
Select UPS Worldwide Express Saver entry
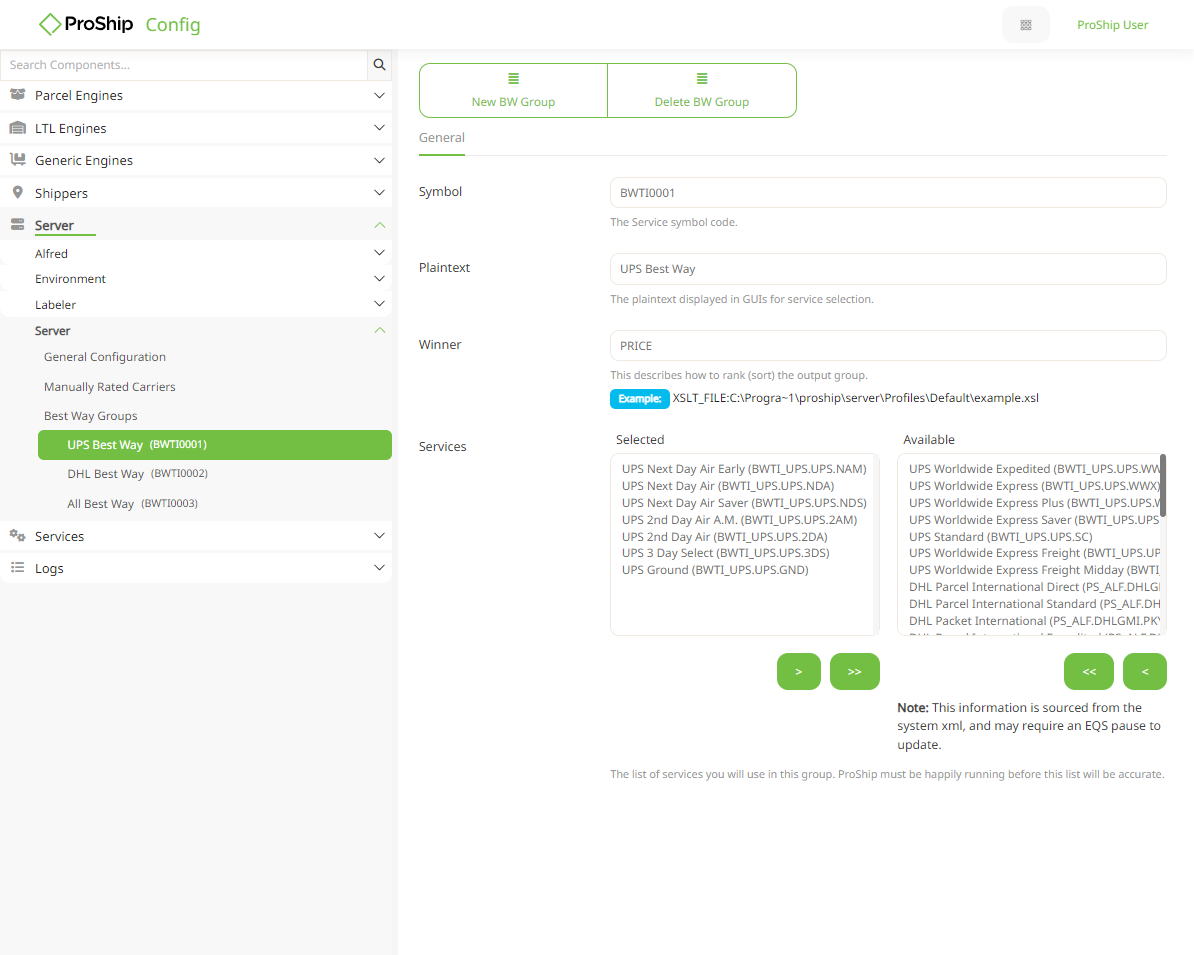(x=1034, y=520)
